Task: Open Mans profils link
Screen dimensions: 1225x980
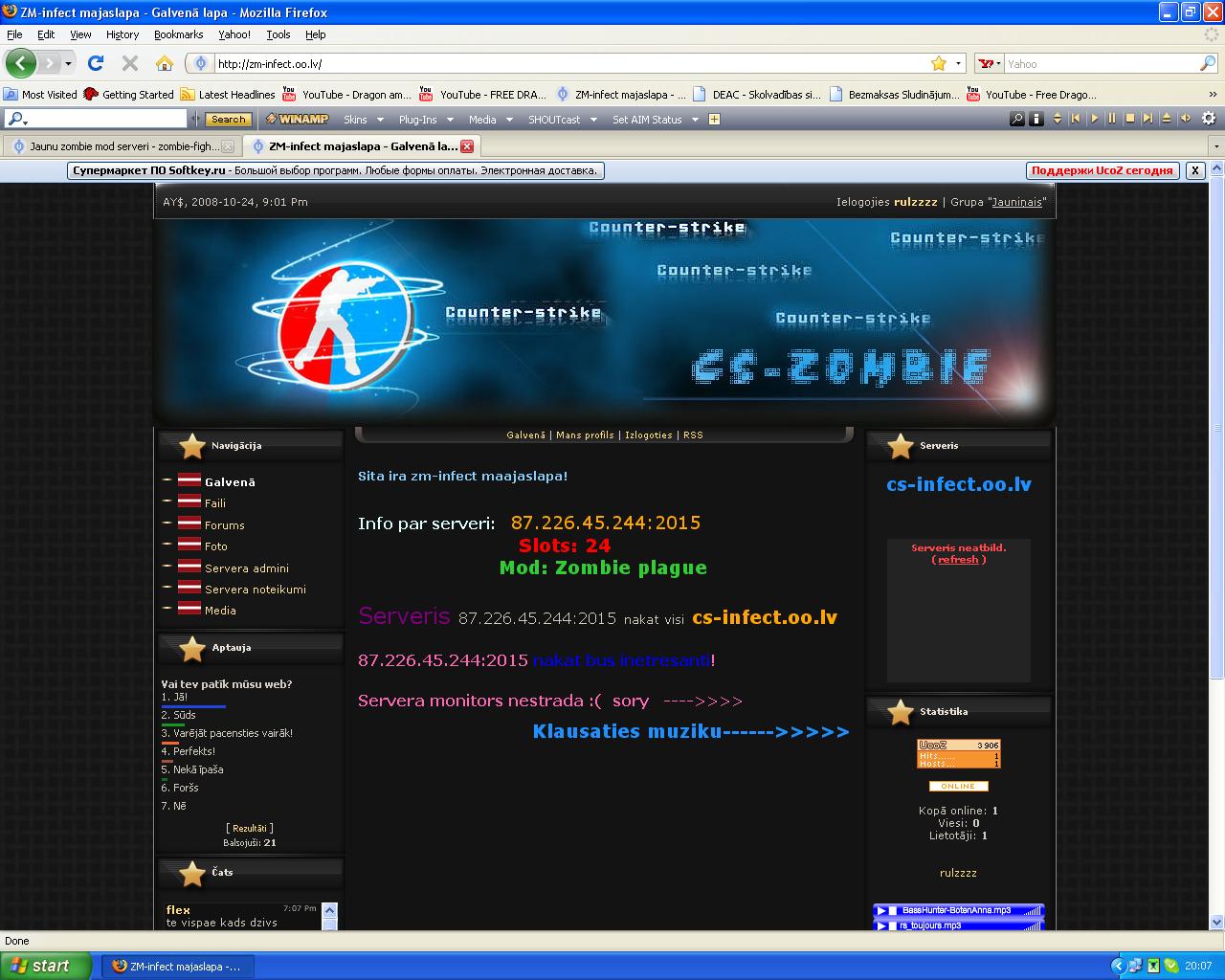Action: click(586, 435)
